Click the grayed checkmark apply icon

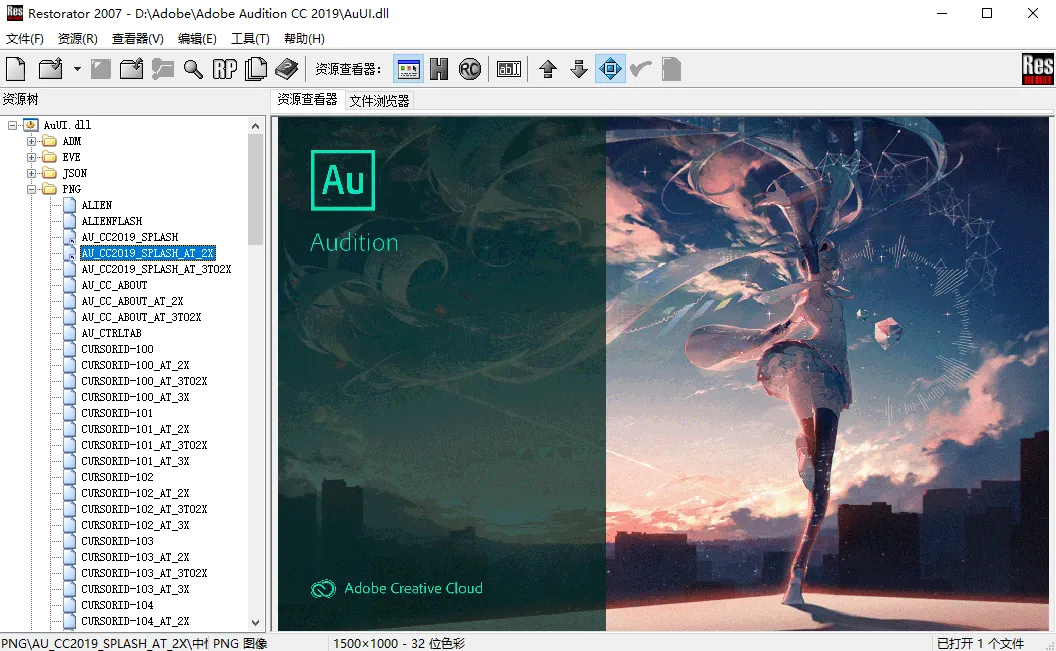click(641, 69)
